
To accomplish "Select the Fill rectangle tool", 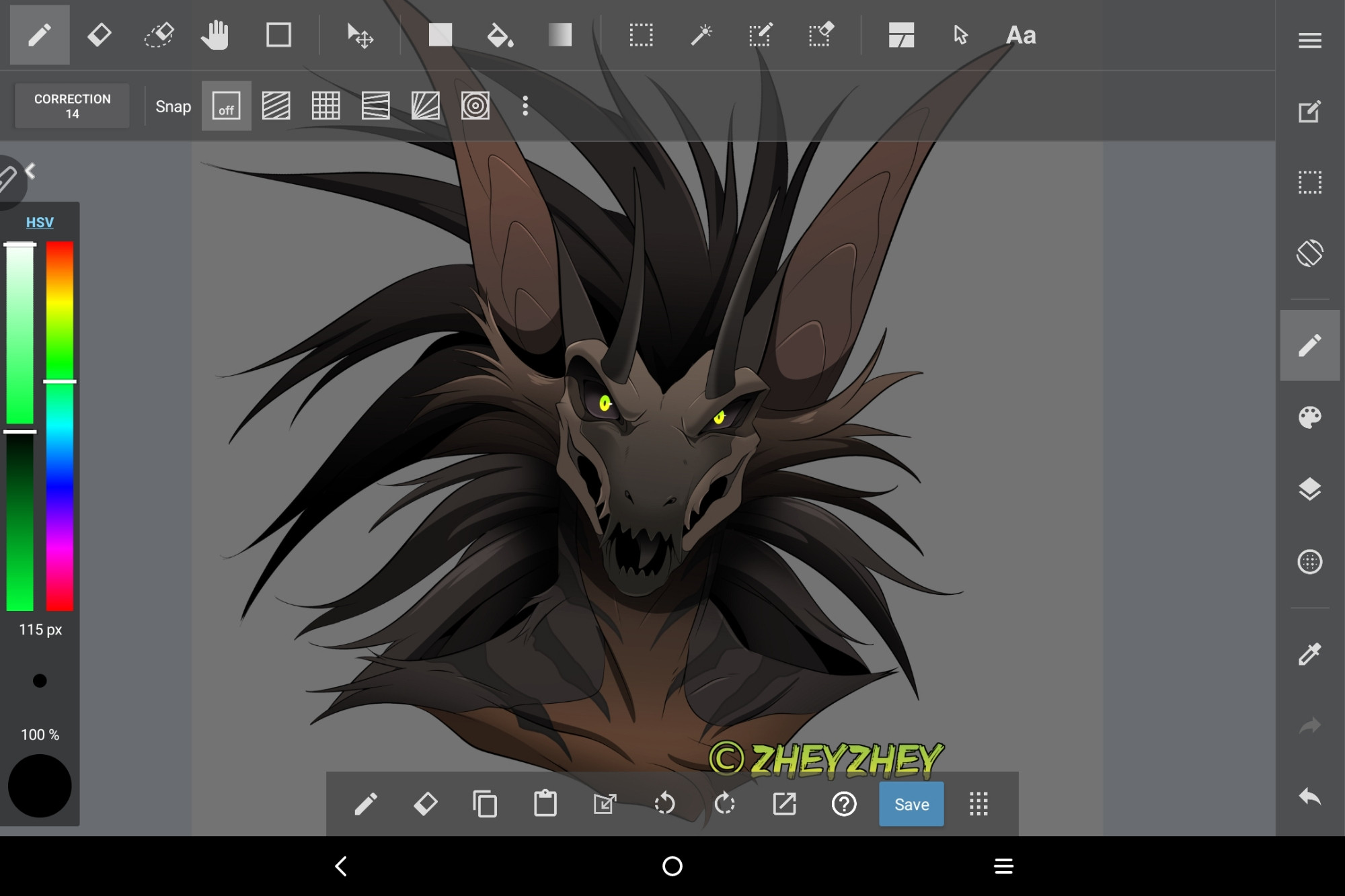I will 440,35.
